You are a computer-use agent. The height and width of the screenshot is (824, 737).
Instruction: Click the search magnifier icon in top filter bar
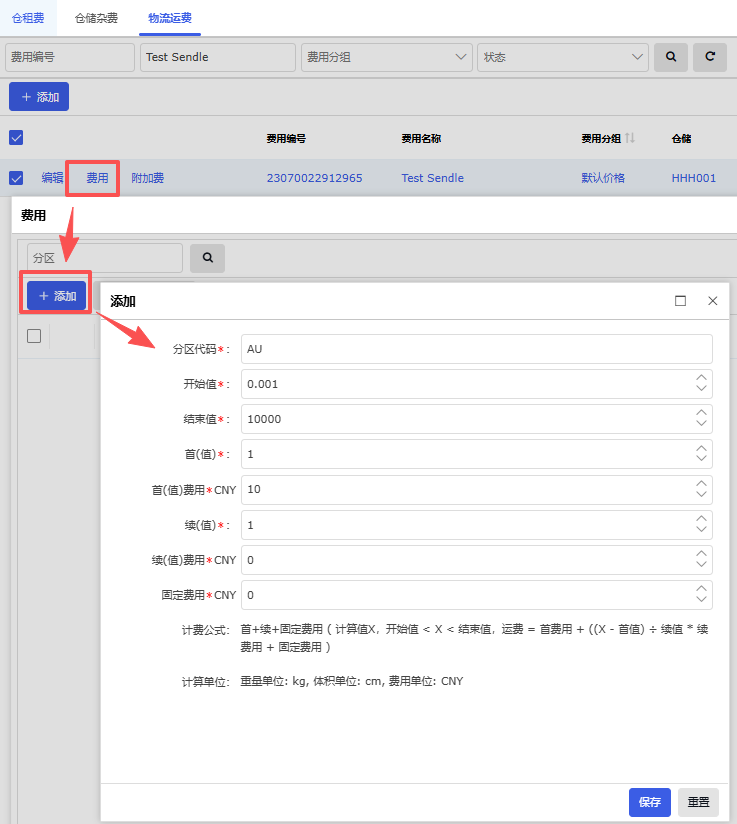coord(671,57)
